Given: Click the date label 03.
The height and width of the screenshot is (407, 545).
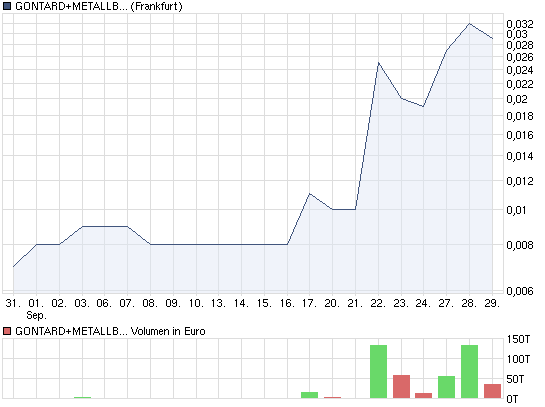Looking at the screenshot, I should pyautogui.click(x=82, y=303).
